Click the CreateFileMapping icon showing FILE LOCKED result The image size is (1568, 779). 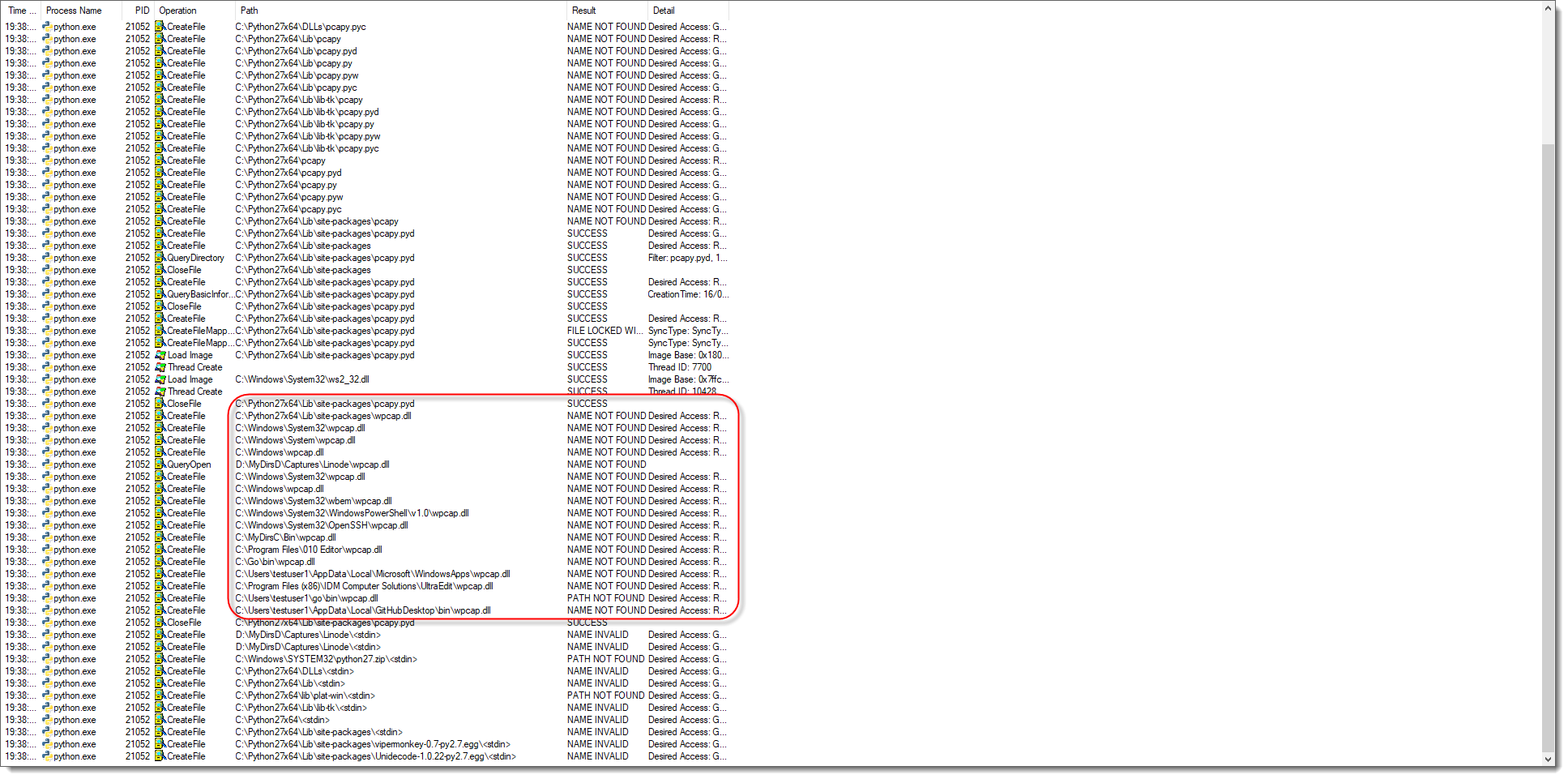coord(160,331)
